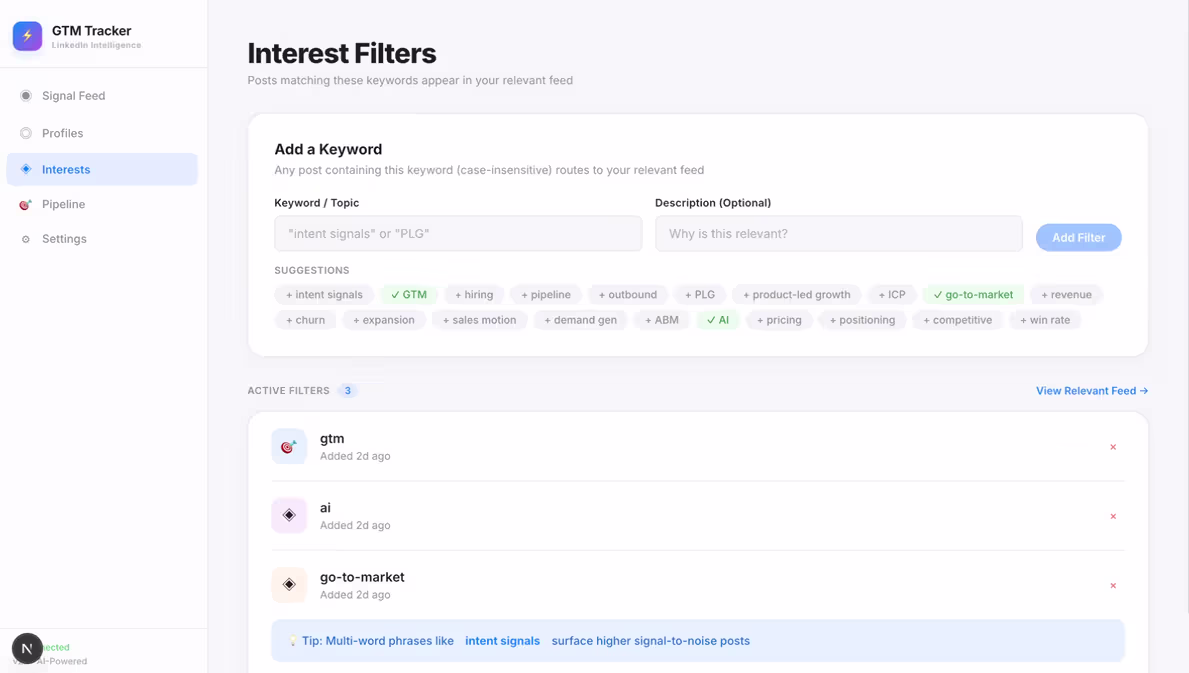
Task: Select the Interests diamond icon
Action: coord(23,168)
